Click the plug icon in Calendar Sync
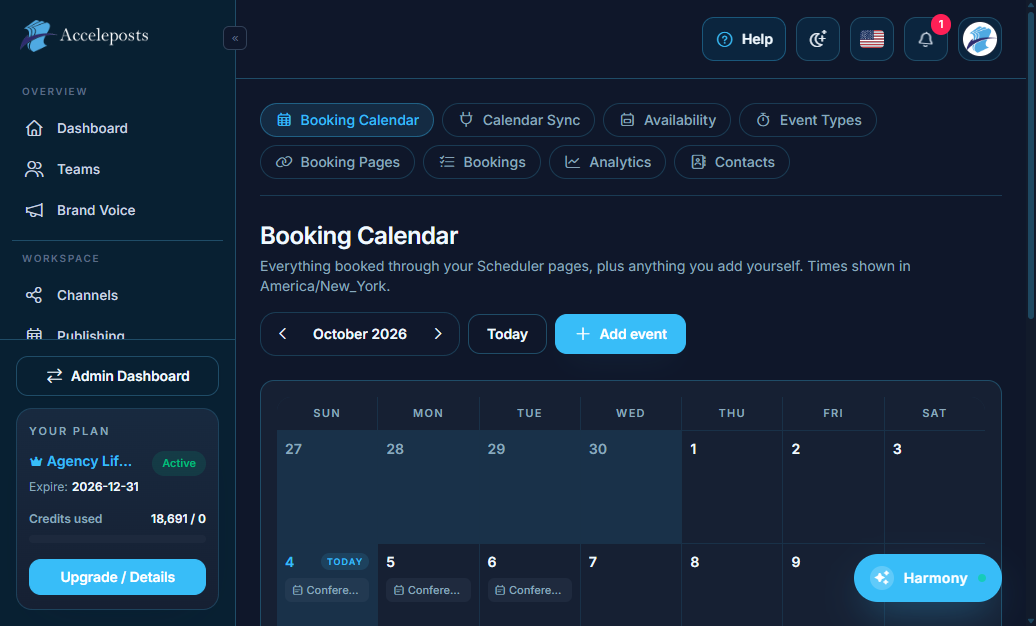Viewport: 1036px width, 626px height. point(466,120)
